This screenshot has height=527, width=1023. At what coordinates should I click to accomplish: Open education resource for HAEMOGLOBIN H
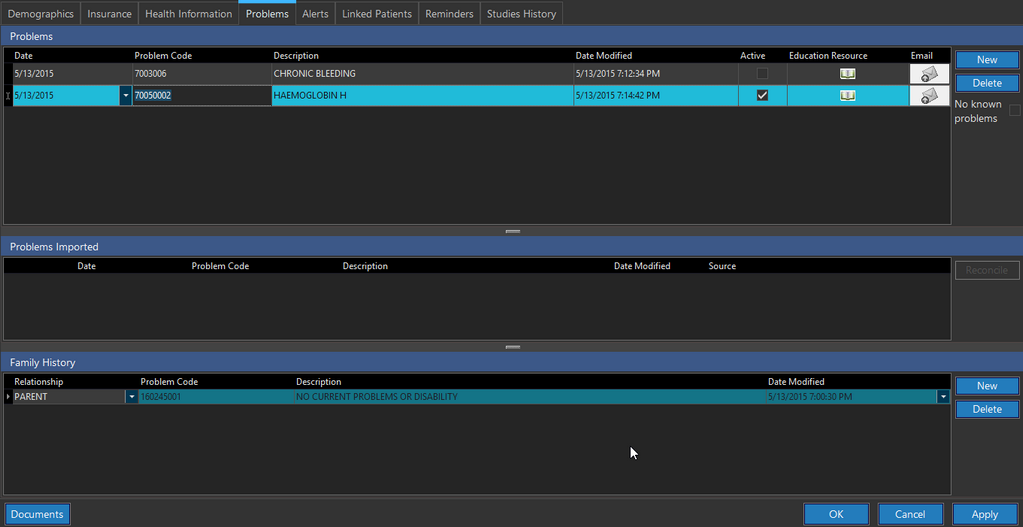(x=847, y=96)
